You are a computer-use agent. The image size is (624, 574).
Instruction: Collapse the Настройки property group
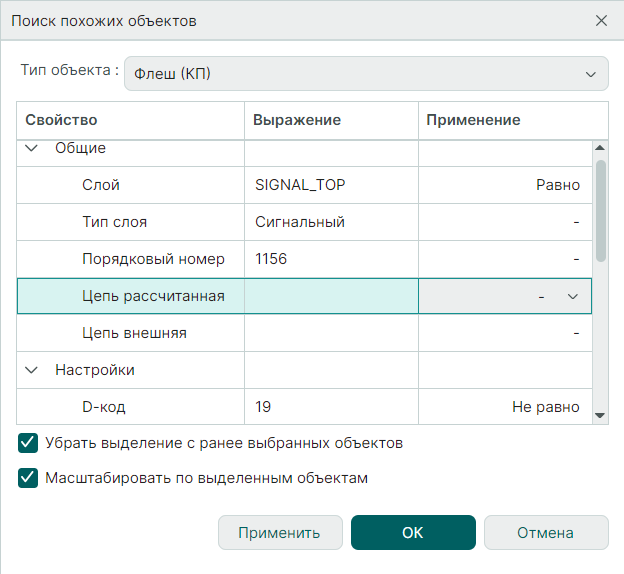31,370
